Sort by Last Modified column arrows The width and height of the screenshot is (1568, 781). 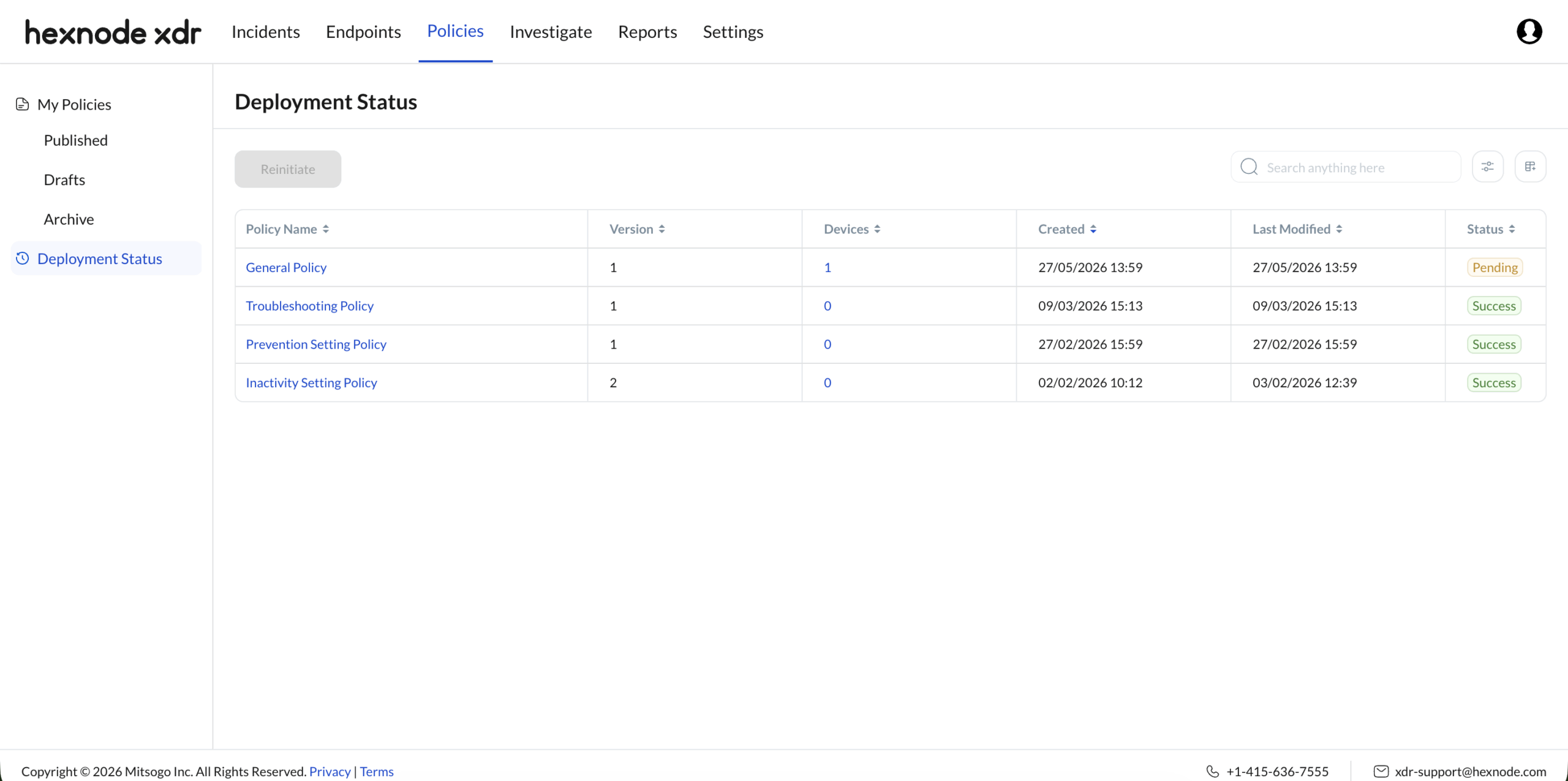(x=1339, y=229)
